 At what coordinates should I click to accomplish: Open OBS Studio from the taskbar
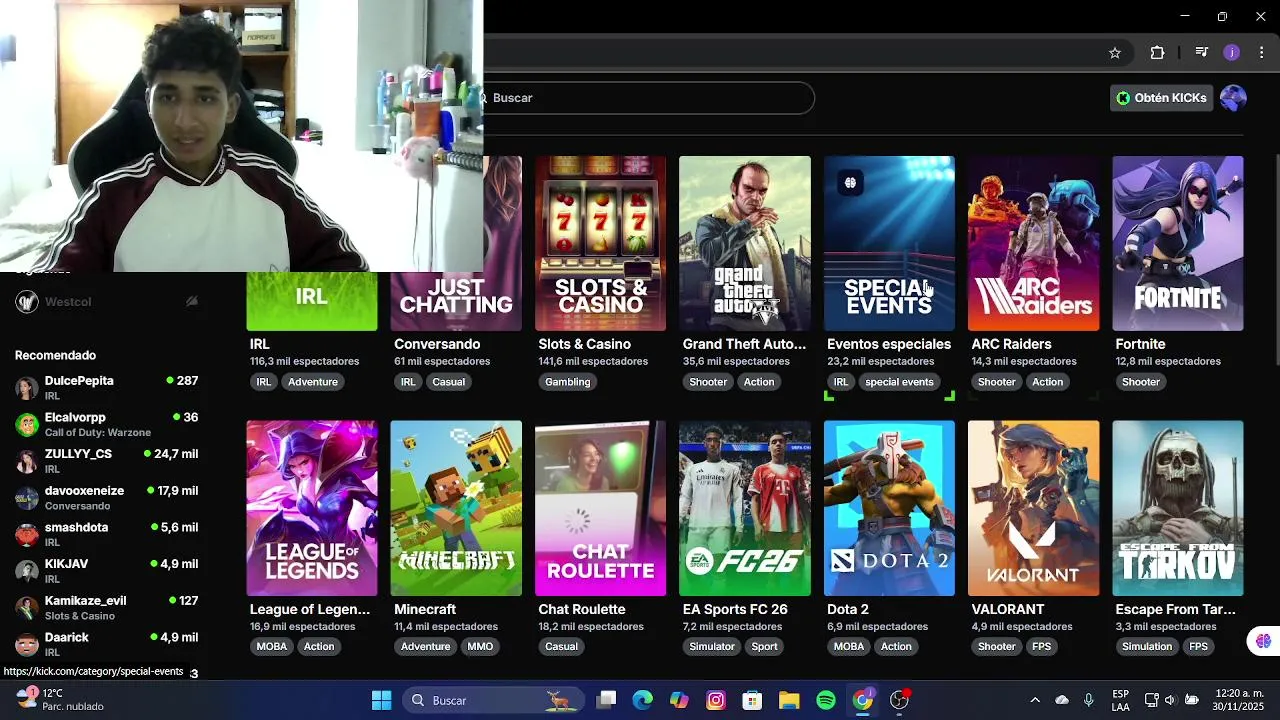(x=900, y=700)
